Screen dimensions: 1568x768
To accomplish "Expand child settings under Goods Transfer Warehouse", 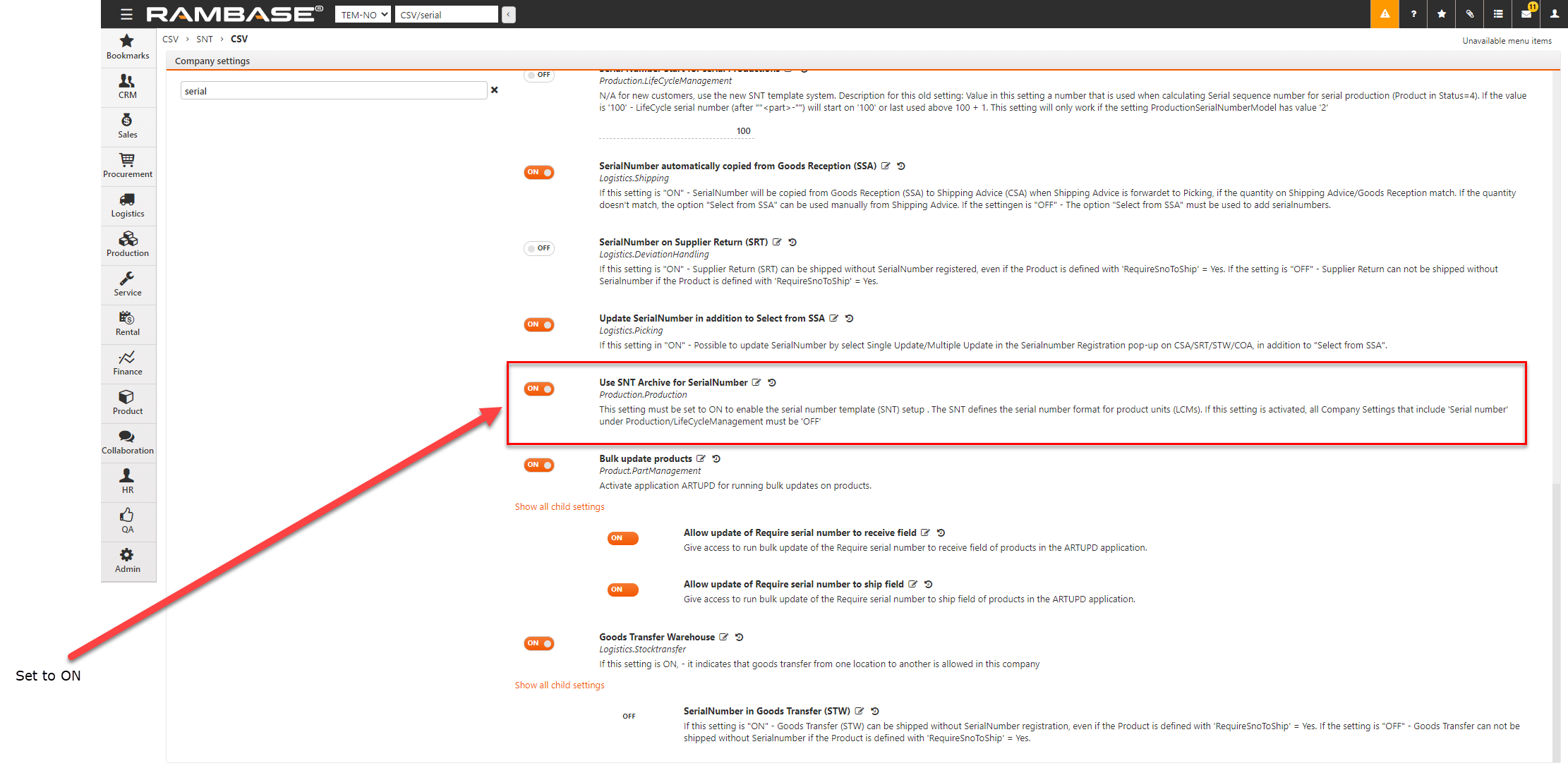I will [x=560, y=685].
